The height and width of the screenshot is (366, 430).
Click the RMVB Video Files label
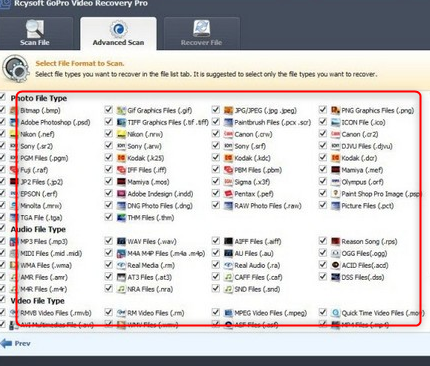click(56, 313)
